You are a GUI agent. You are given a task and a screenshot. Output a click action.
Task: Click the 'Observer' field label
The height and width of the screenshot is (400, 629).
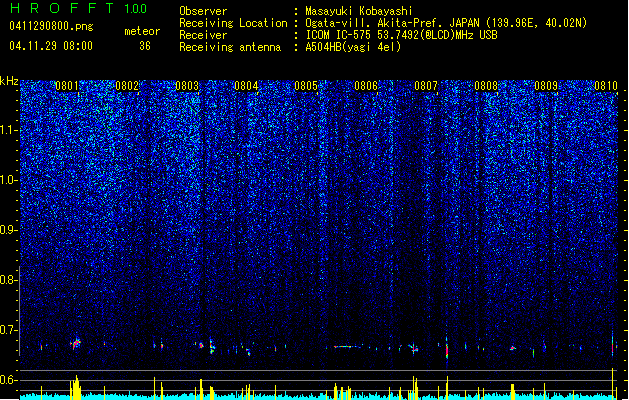203,11
